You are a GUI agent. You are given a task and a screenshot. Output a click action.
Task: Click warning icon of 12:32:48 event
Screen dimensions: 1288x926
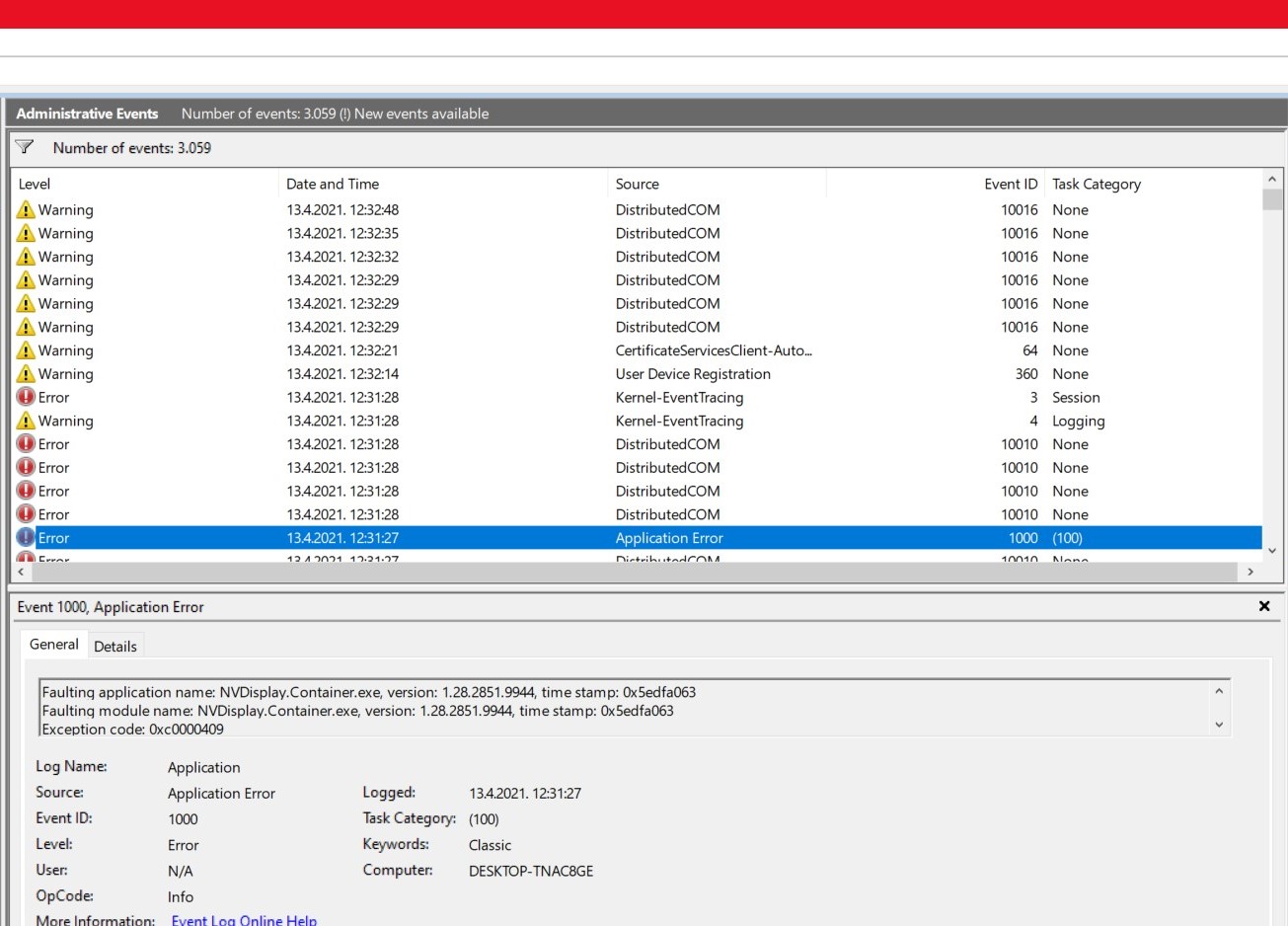point(26,209)
